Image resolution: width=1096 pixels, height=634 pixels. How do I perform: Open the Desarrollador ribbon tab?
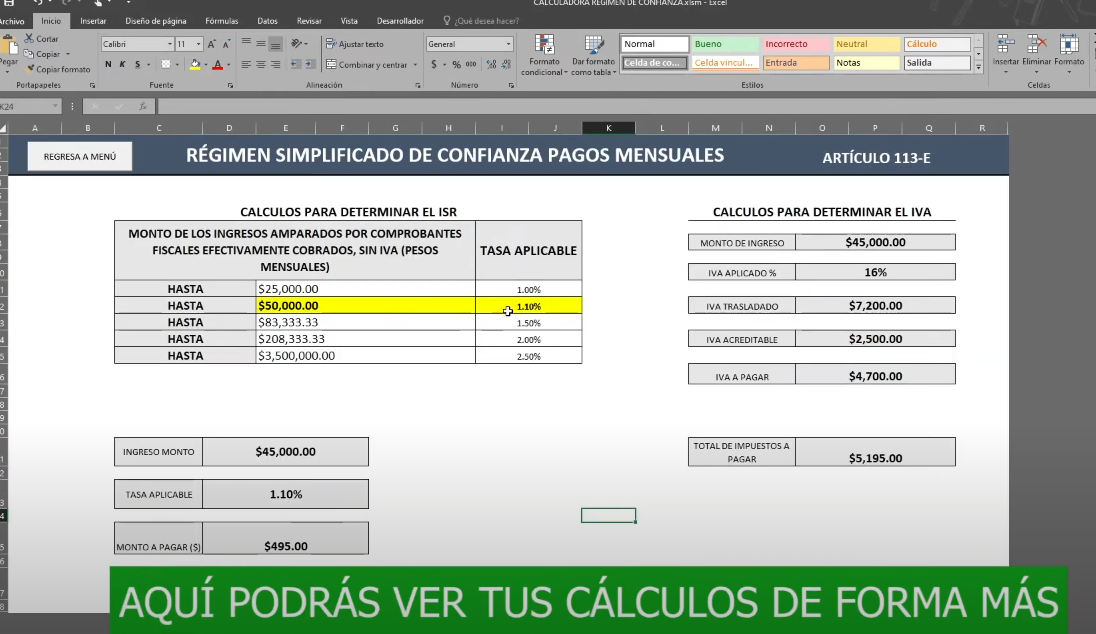click(398, 19)
